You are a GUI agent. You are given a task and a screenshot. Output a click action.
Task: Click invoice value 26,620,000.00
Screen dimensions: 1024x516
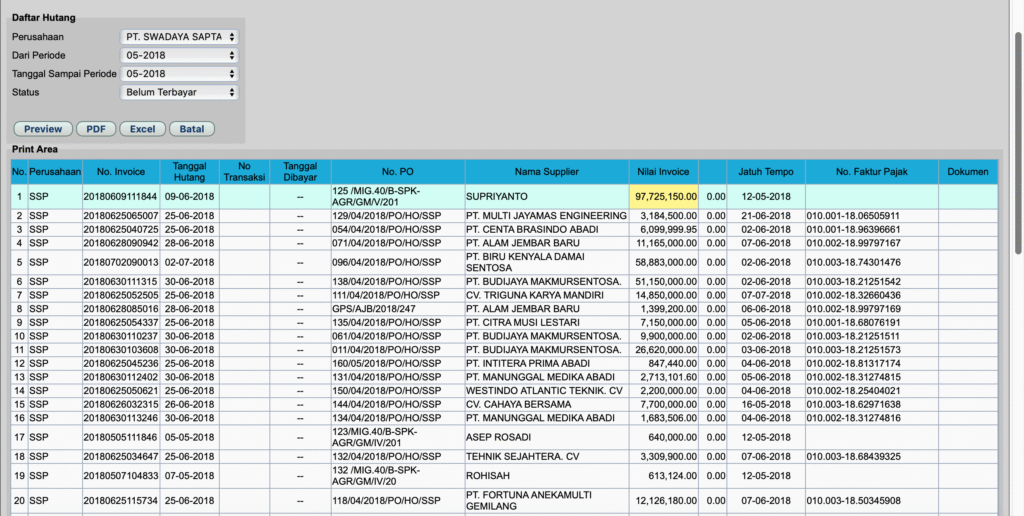point(666,350)
